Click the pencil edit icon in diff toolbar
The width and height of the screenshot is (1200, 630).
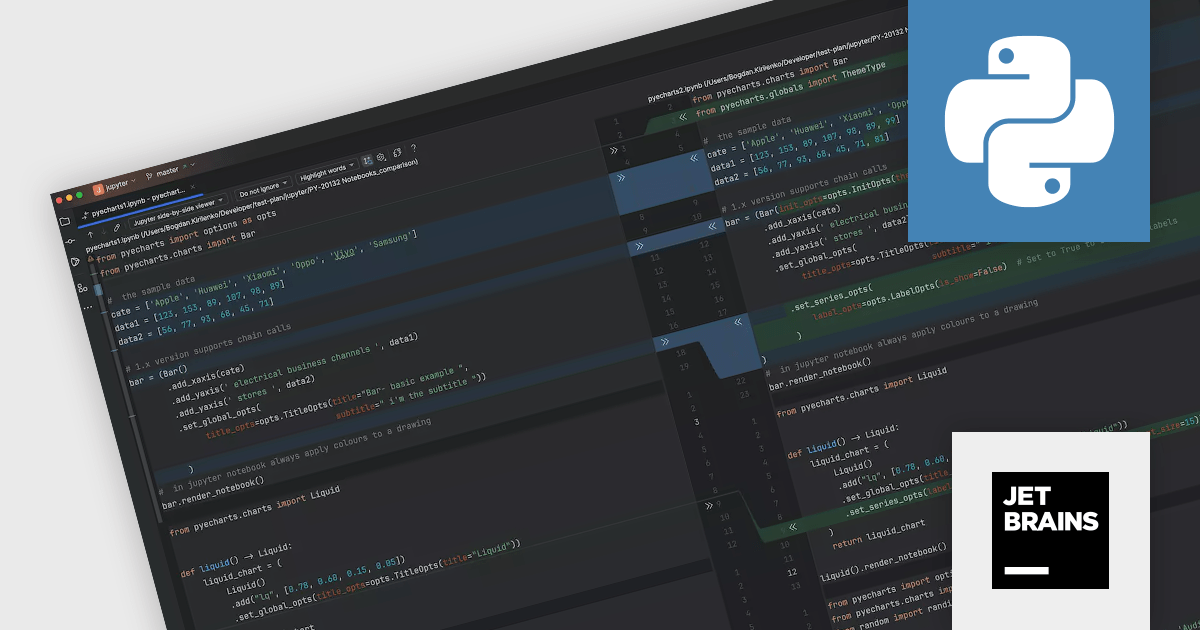(118, 228)
